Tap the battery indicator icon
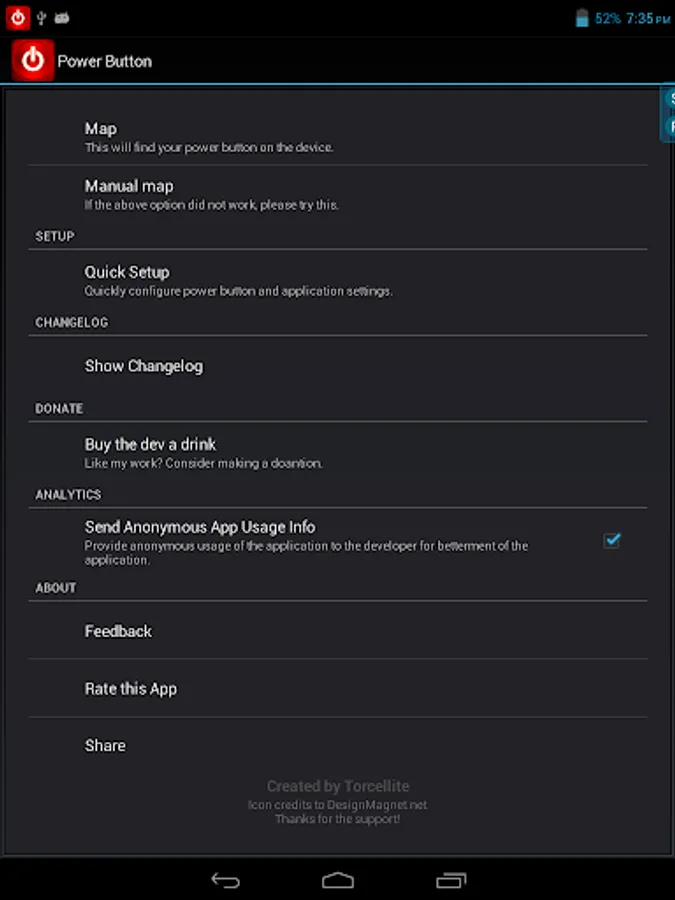This screenshot has height=900, width=675. click(x=582, y=18)
